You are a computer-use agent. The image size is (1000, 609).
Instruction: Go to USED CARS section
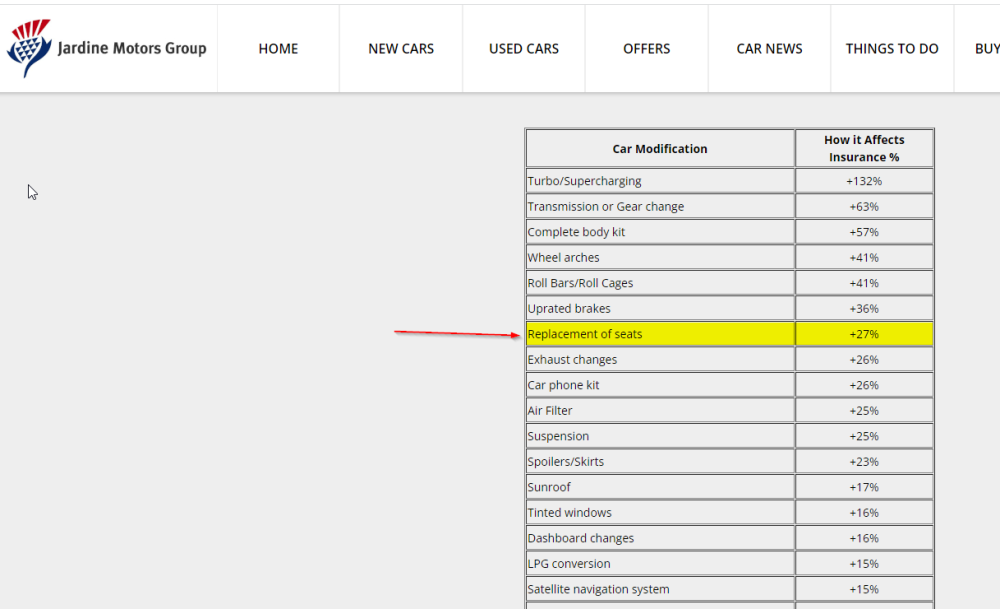524,48
